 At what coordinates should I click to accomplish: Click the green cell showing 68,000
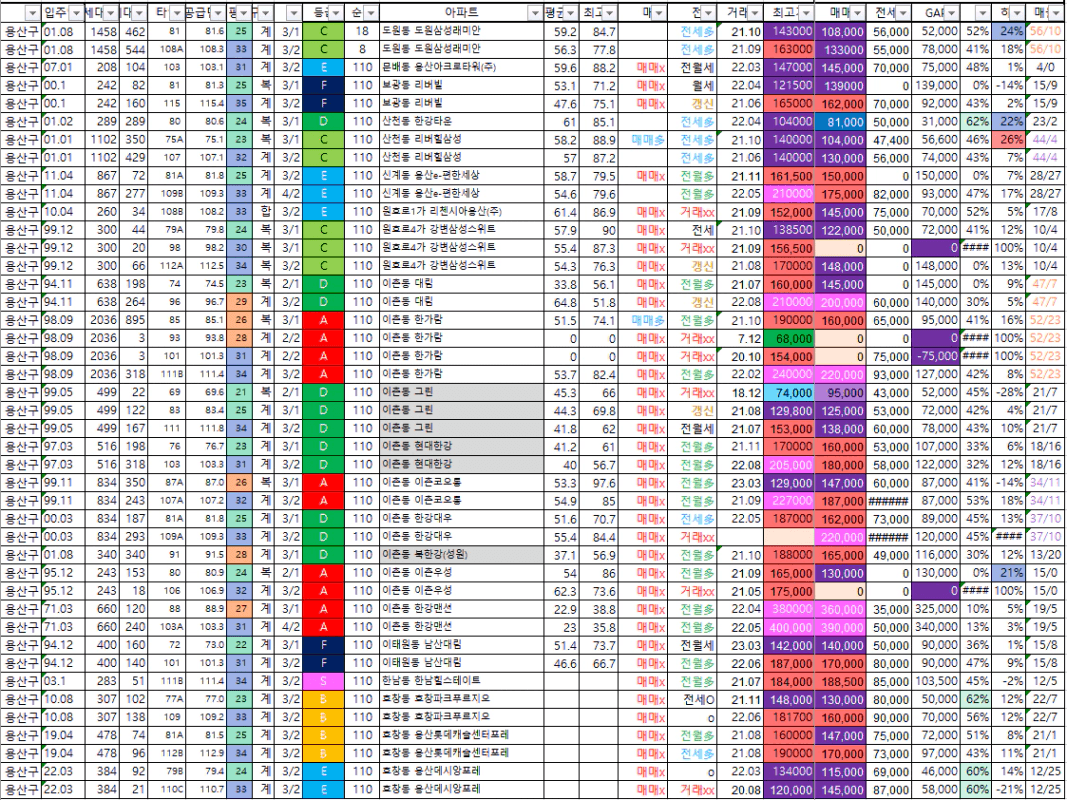[x=789, y=338]
